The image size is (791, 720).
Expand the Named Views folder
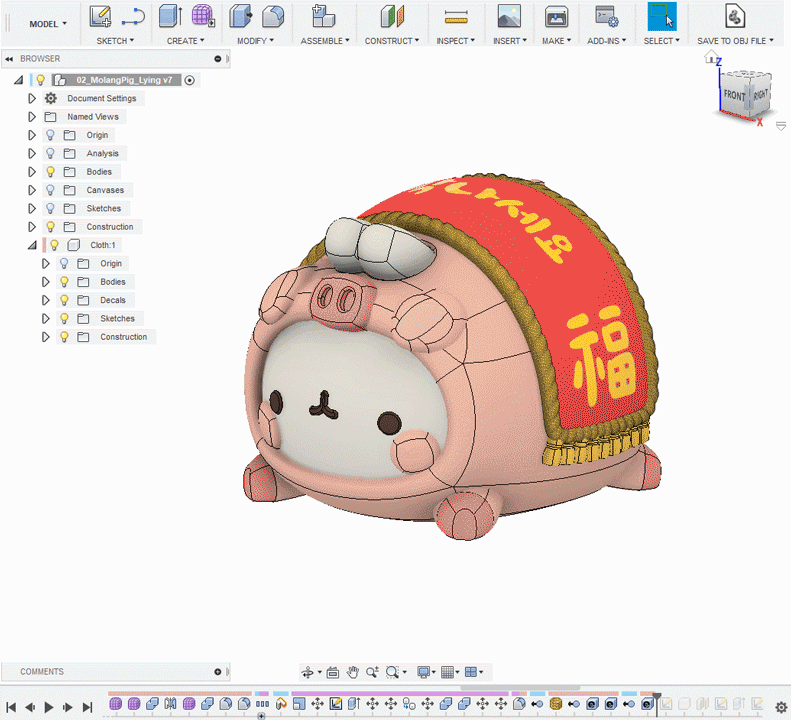click(x=32, y=117)
